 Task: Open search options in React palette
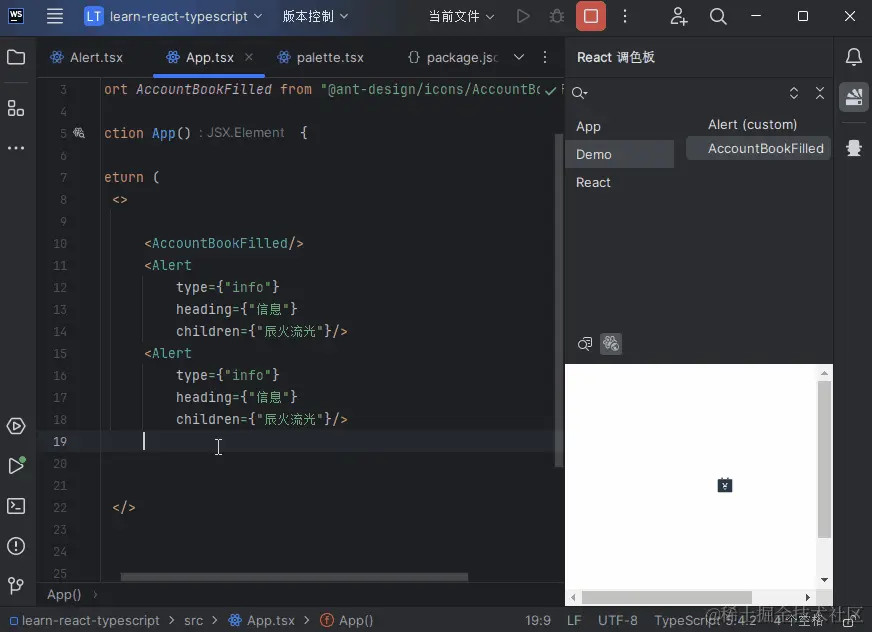click(579, 93)
